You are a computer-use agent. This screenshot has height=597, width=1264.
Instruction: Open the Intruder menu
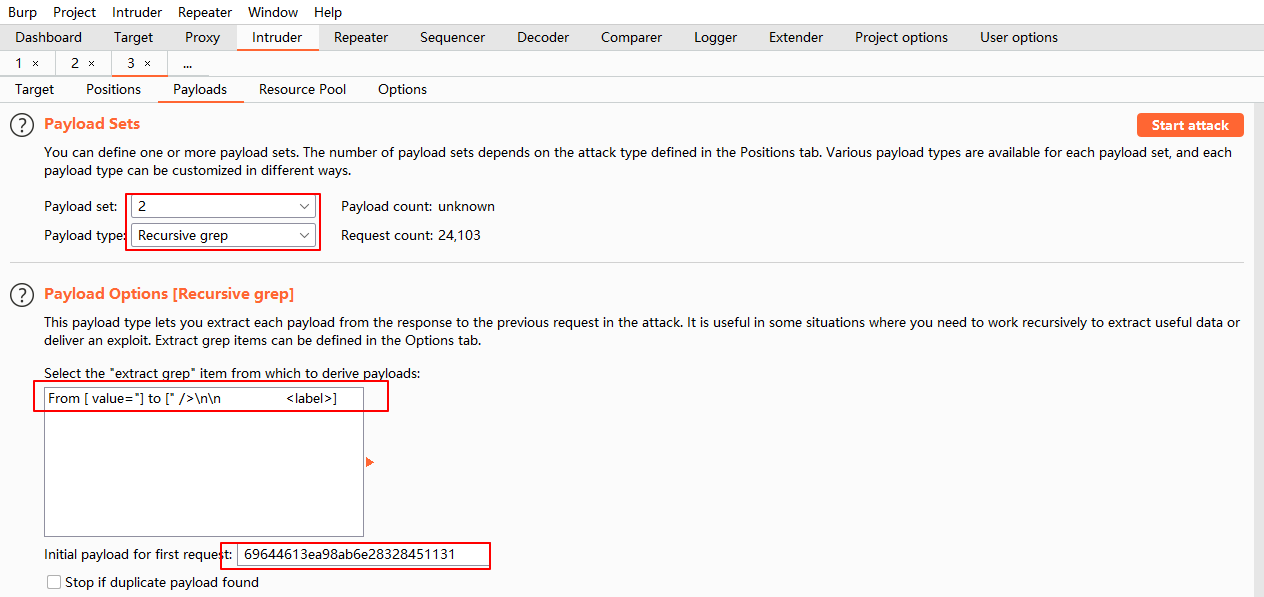point(137,12)
